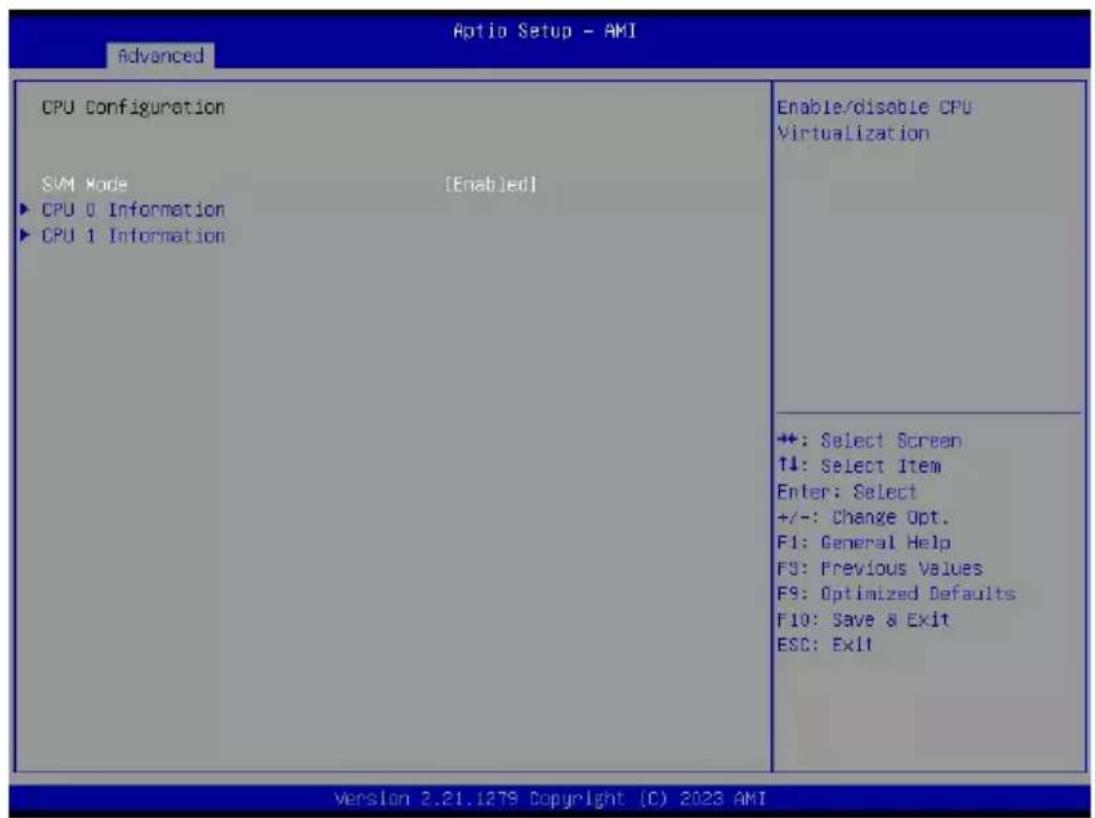Click the CPU Configuration heading
Image resolution: width=1095 pixels, height=818 pixels.
pyautogui.click(x=133, y=108)
